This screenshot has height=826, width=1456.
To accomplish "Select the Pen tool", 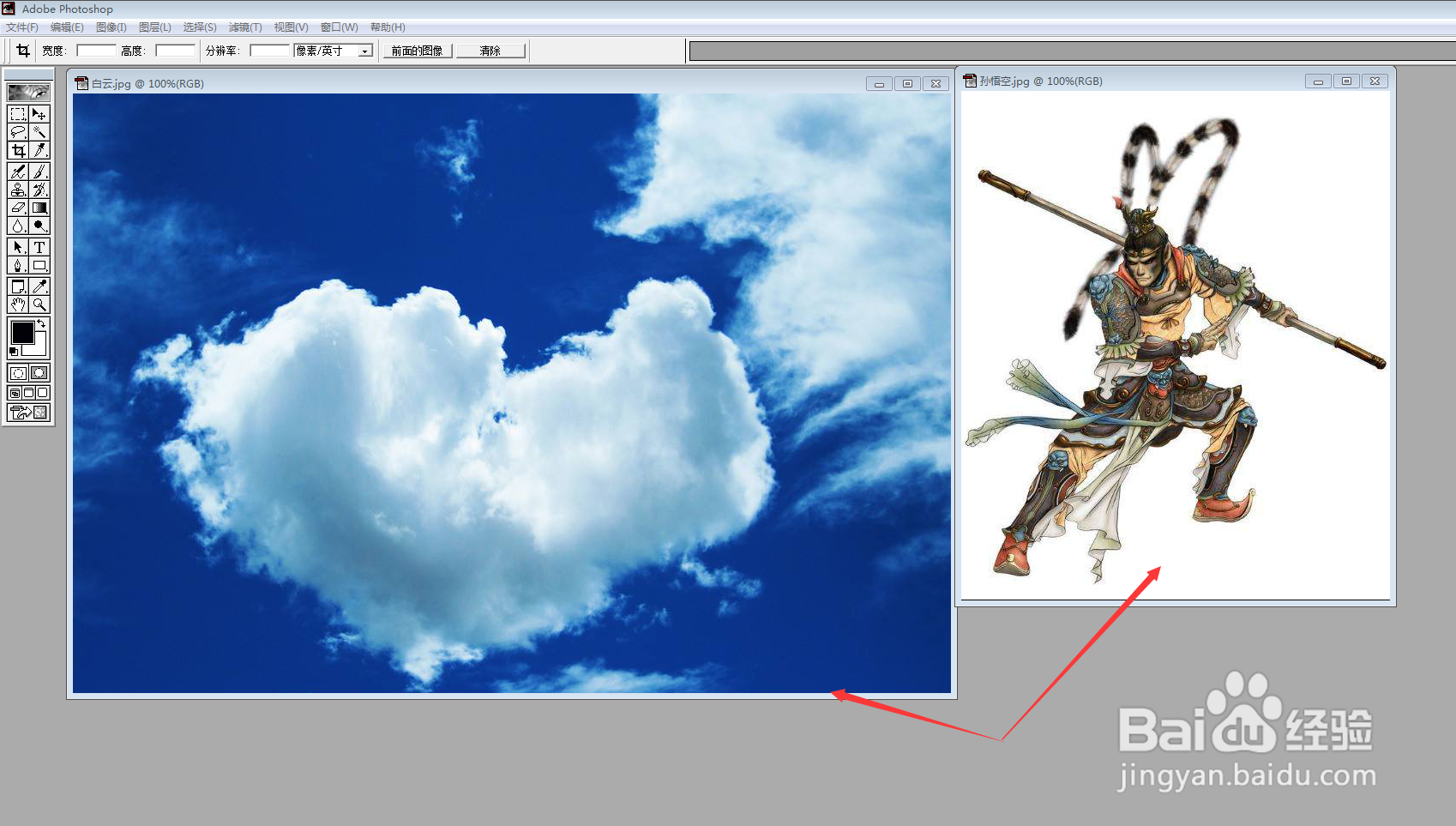I will coord(18,265).
